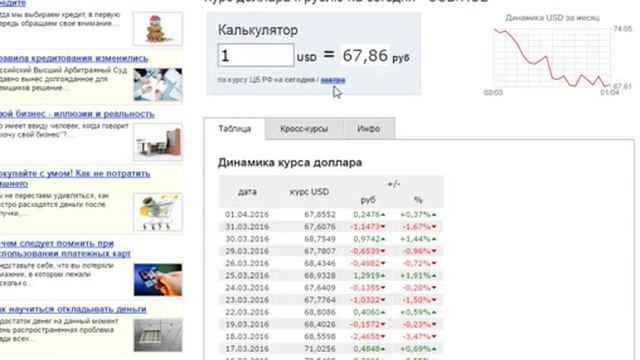Select the date cell 22.03.2016
Viewport: 640px width, 360px height.
pos(247,312)
